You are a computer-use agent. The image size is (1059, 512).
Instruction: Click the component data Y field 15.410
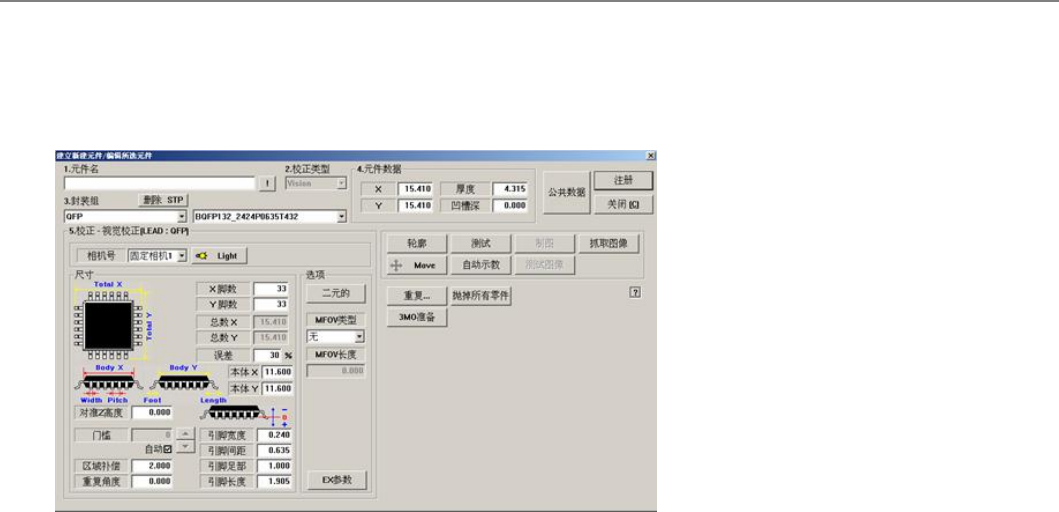(415, 205)
